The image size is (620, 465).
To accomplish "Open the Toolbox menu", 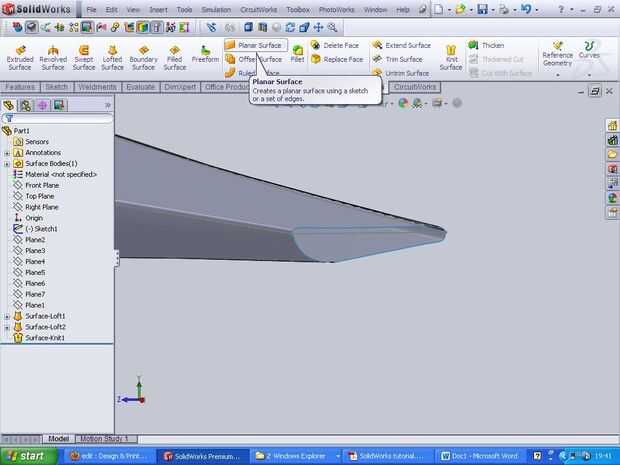I will [x=298, y=9].
